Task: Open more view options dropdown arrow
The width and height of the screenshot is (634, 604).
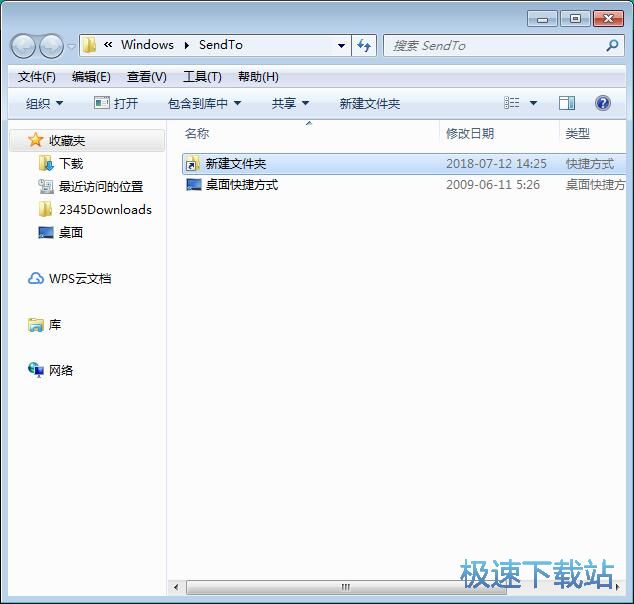Action: [x=533, y=103]
